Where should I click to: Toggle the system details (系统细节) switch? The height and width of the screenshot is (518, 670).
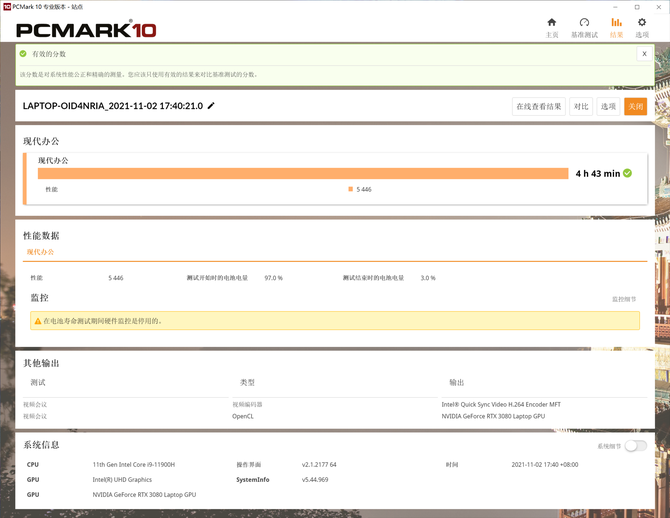pyautogui.click(x=635, y=446)
